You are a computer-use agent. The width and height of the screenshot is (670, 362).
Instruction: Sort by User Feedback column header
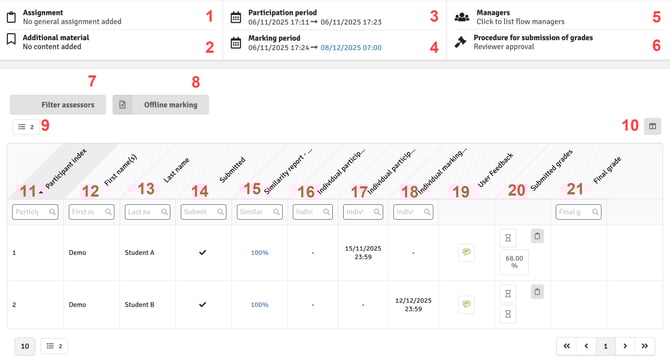click(x=495, y=170)
